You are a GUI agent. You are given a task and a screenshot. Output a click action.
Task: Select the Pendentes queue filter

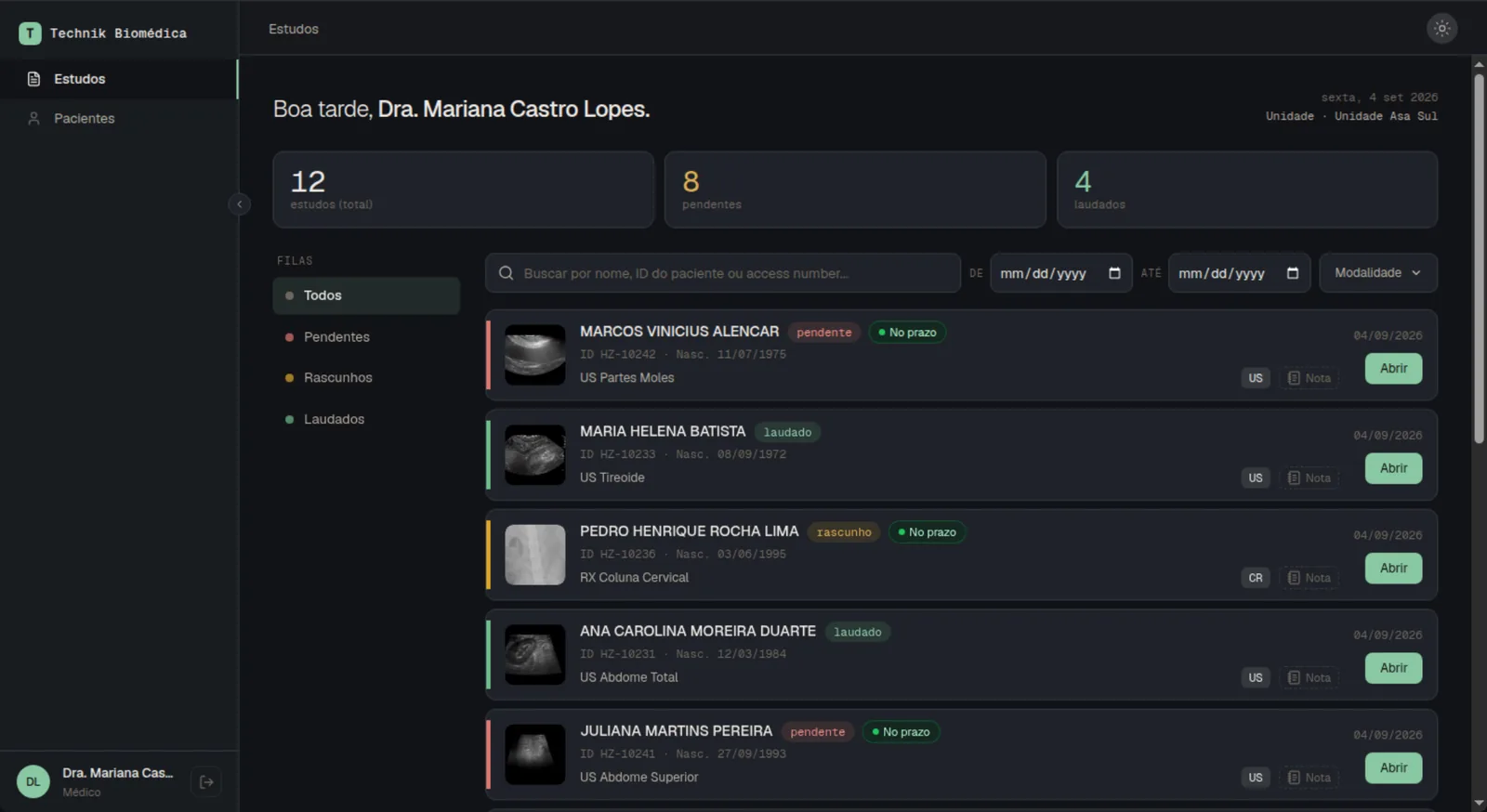[366, 337]
